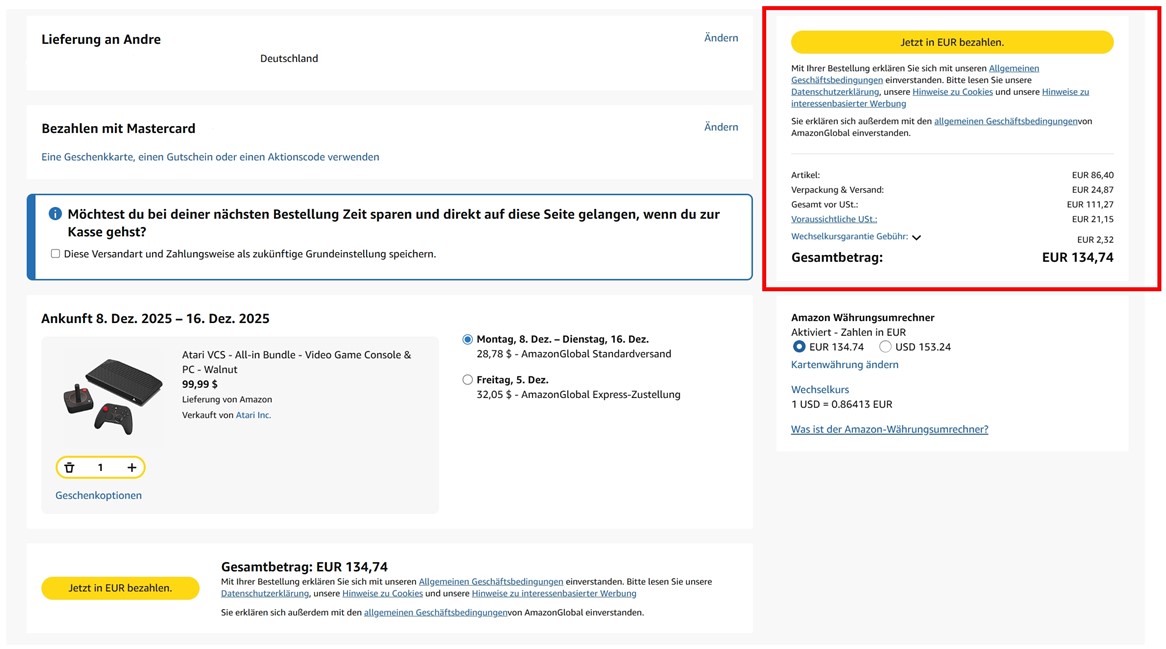The width and height of the screenshot is (1166, 649).
Task: Click top yellow 'Jetzt in EUR bezahlen' button
Action: point(951,42)
